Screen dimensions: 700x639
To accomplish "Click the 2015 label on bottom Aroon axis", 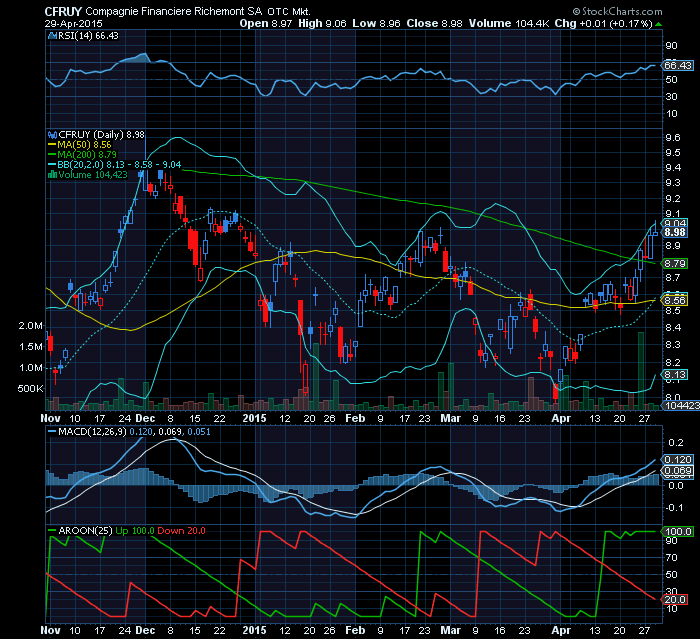I will 254,631.
